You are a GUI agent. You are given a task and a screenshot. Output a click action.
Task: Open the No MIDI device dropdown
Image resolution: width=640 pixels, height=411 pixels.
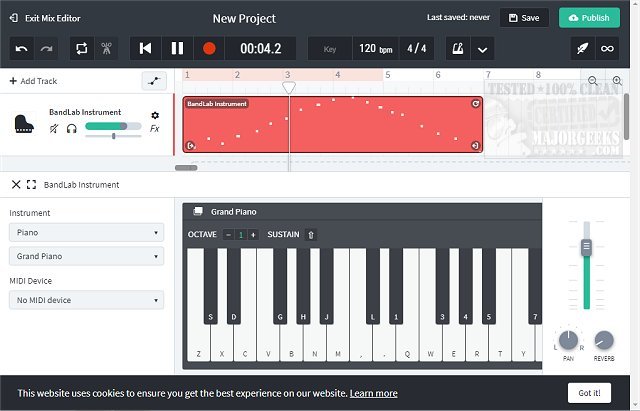87,300
